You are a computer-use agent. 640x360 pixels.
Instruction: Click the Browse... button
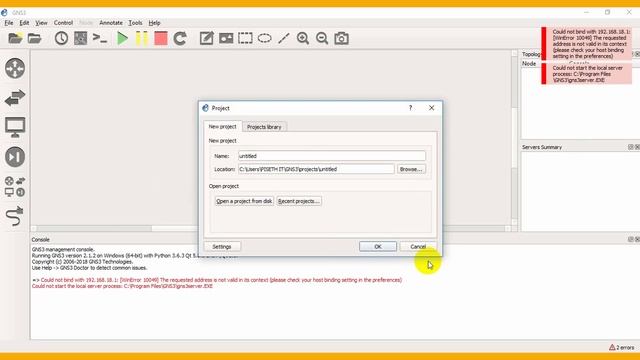(x=411, y=169)
